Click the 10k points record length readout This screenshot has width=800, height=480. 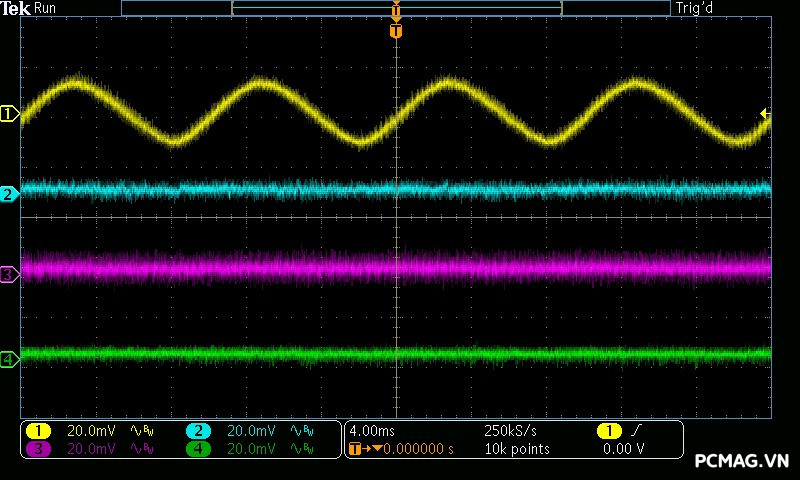pos(516,449)
